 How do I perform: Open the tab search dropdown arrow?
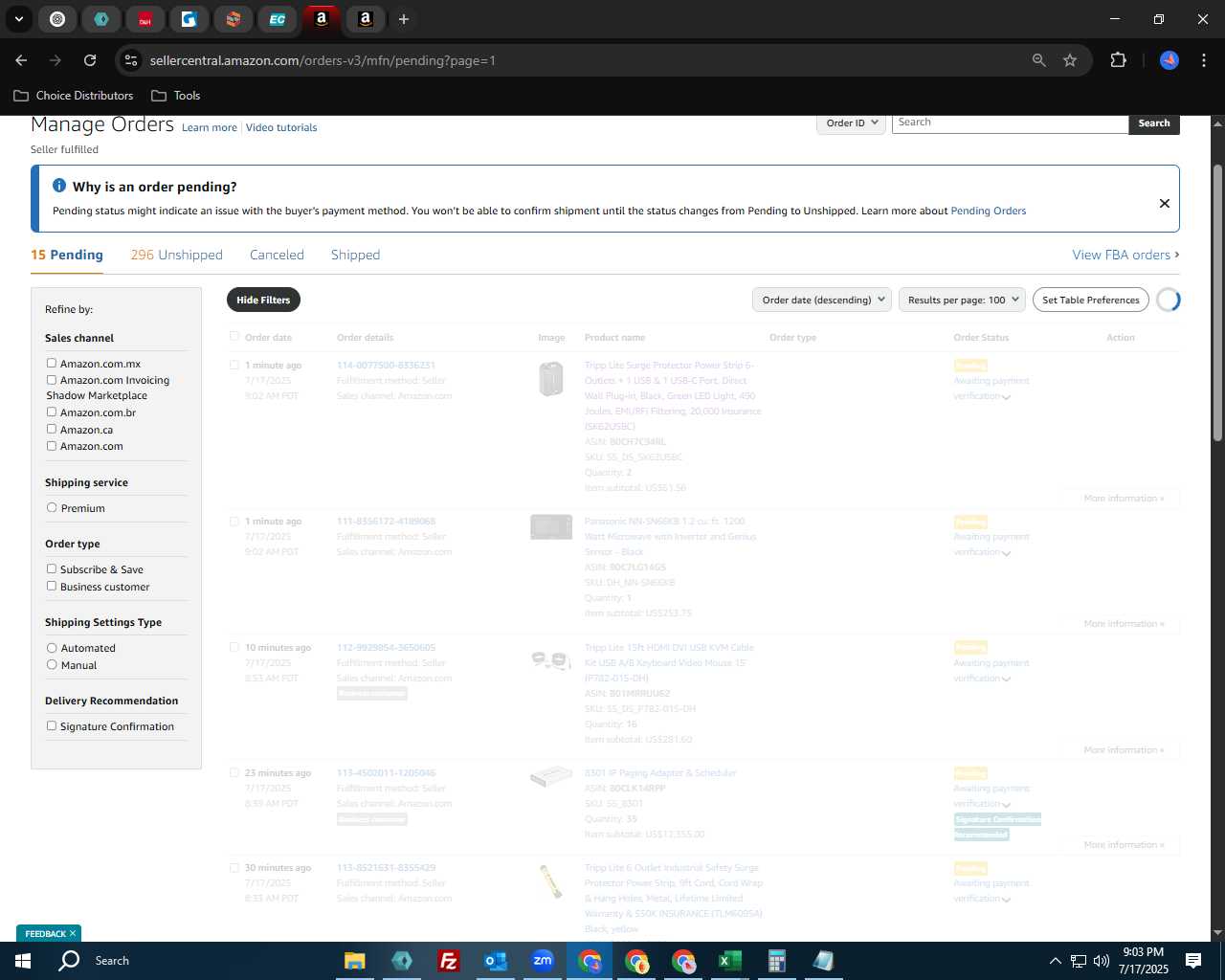[x=18, y=19]
